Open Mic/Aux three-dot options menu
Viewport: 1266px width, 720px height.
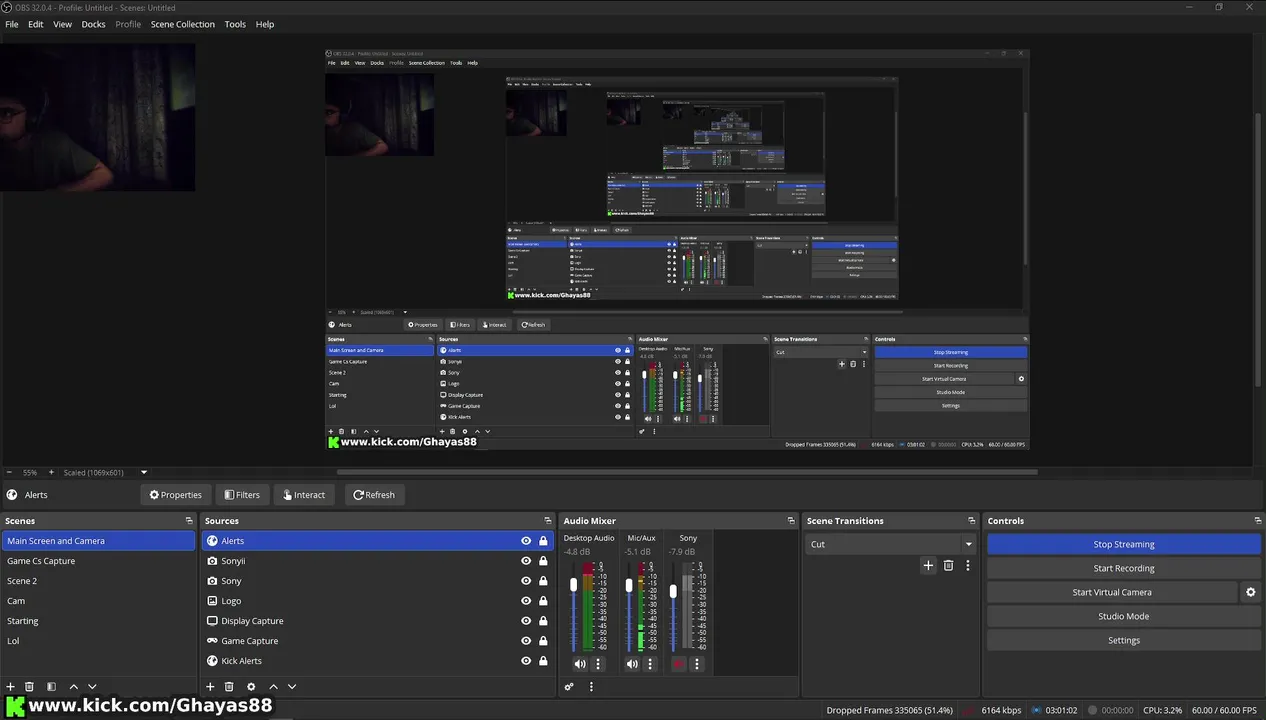click(x=650, y=664)
